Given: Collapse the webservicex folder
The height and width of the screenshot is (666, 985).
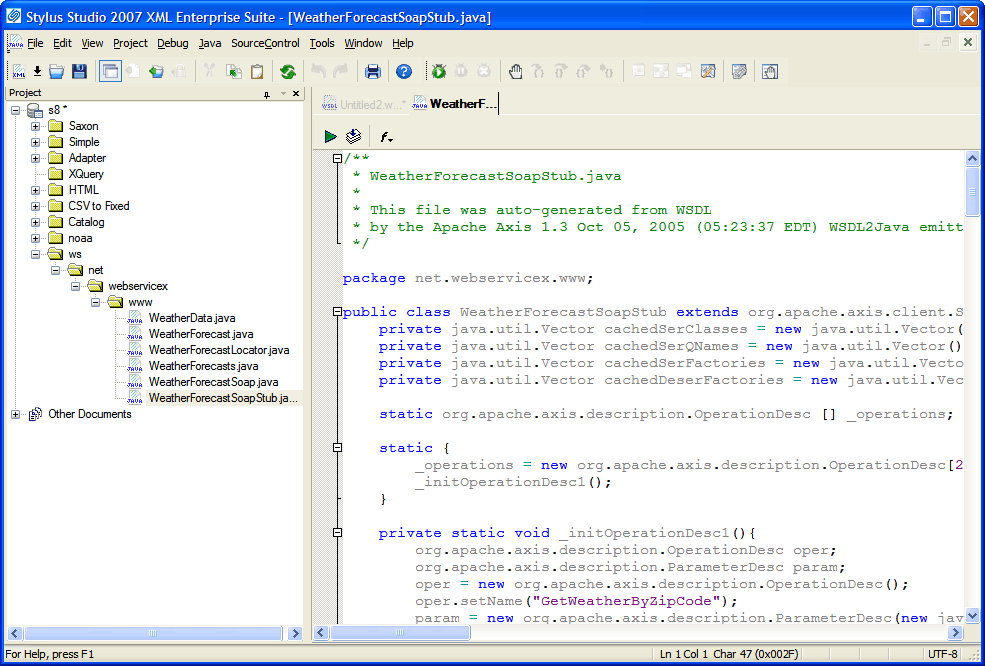Looking at the screenshot, I should click(75, 286).
